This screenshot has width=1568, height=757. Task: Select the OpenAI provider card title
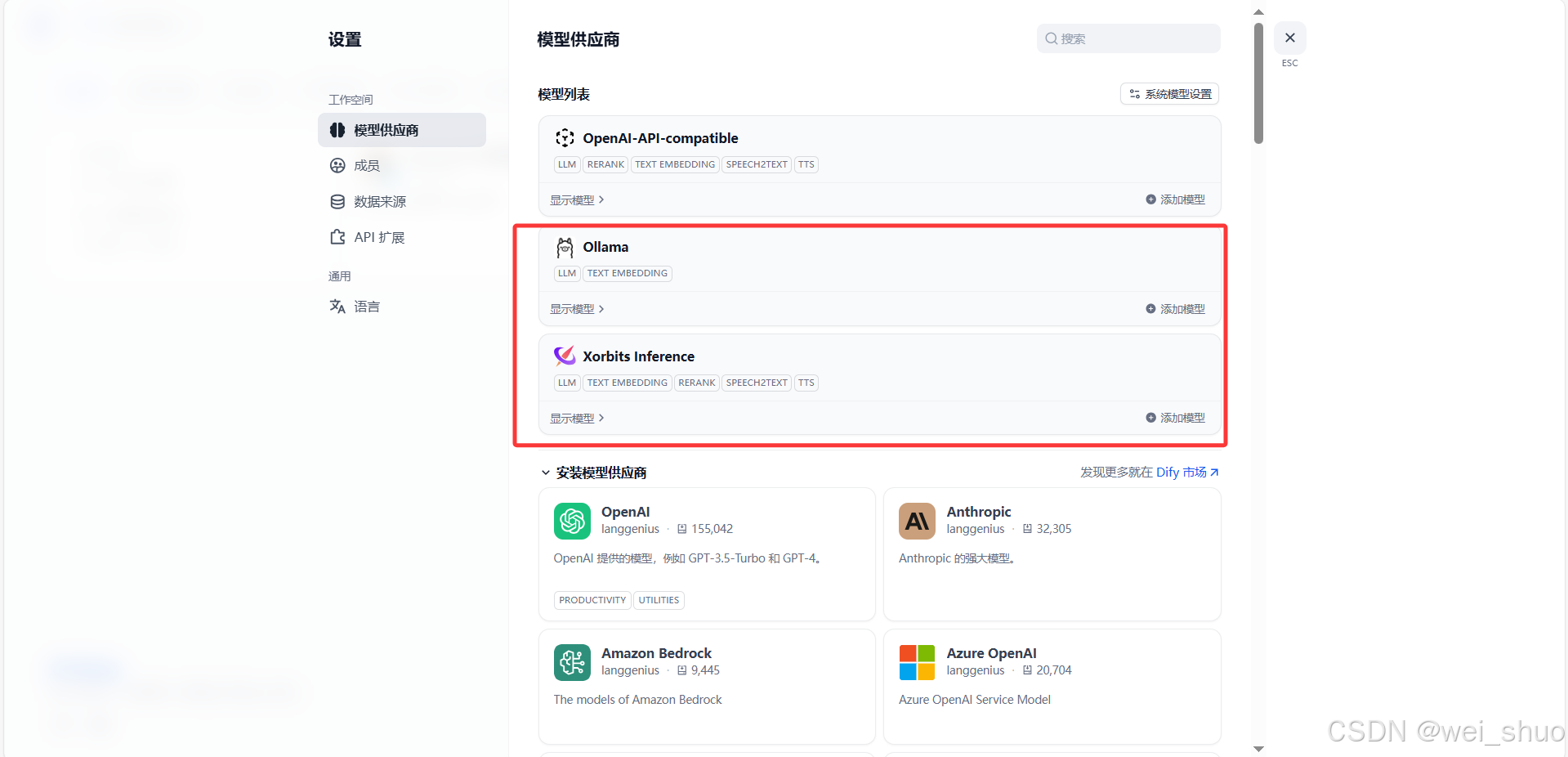[626, 512]
